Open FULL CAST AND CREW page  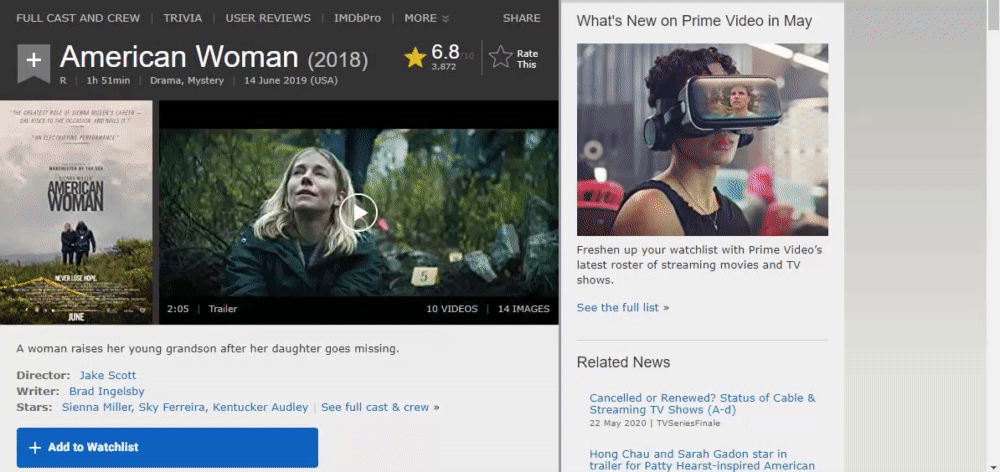click(x=78, y=18)
